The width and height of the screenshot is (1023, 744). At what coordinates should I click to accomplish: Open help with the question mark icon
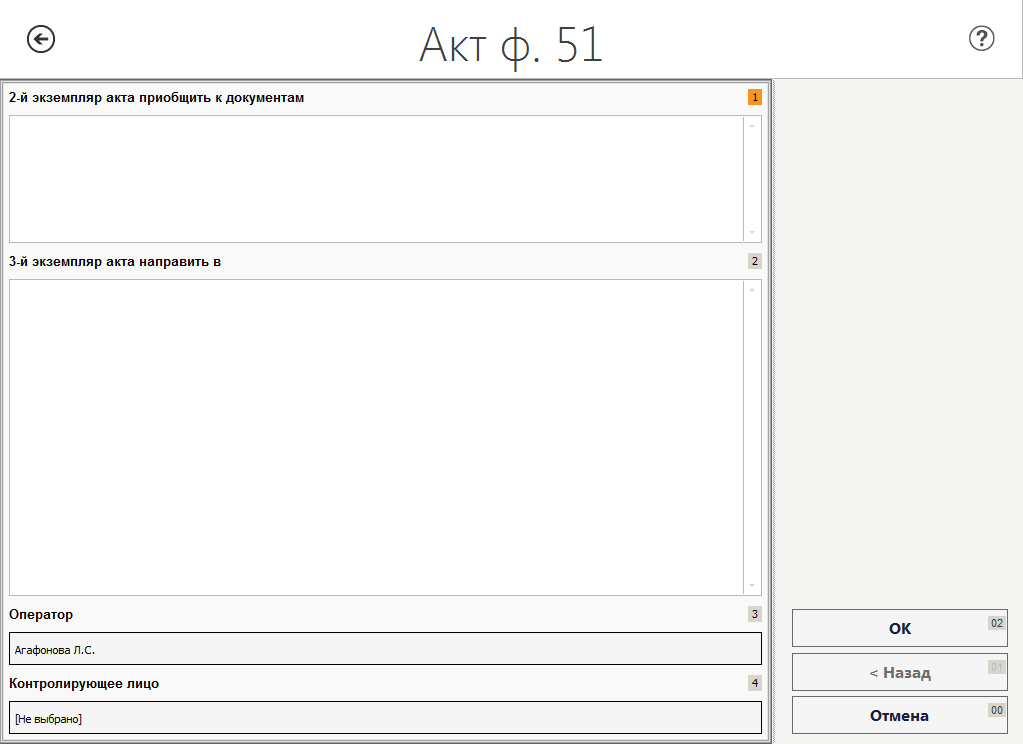click(x=981, y=39)
